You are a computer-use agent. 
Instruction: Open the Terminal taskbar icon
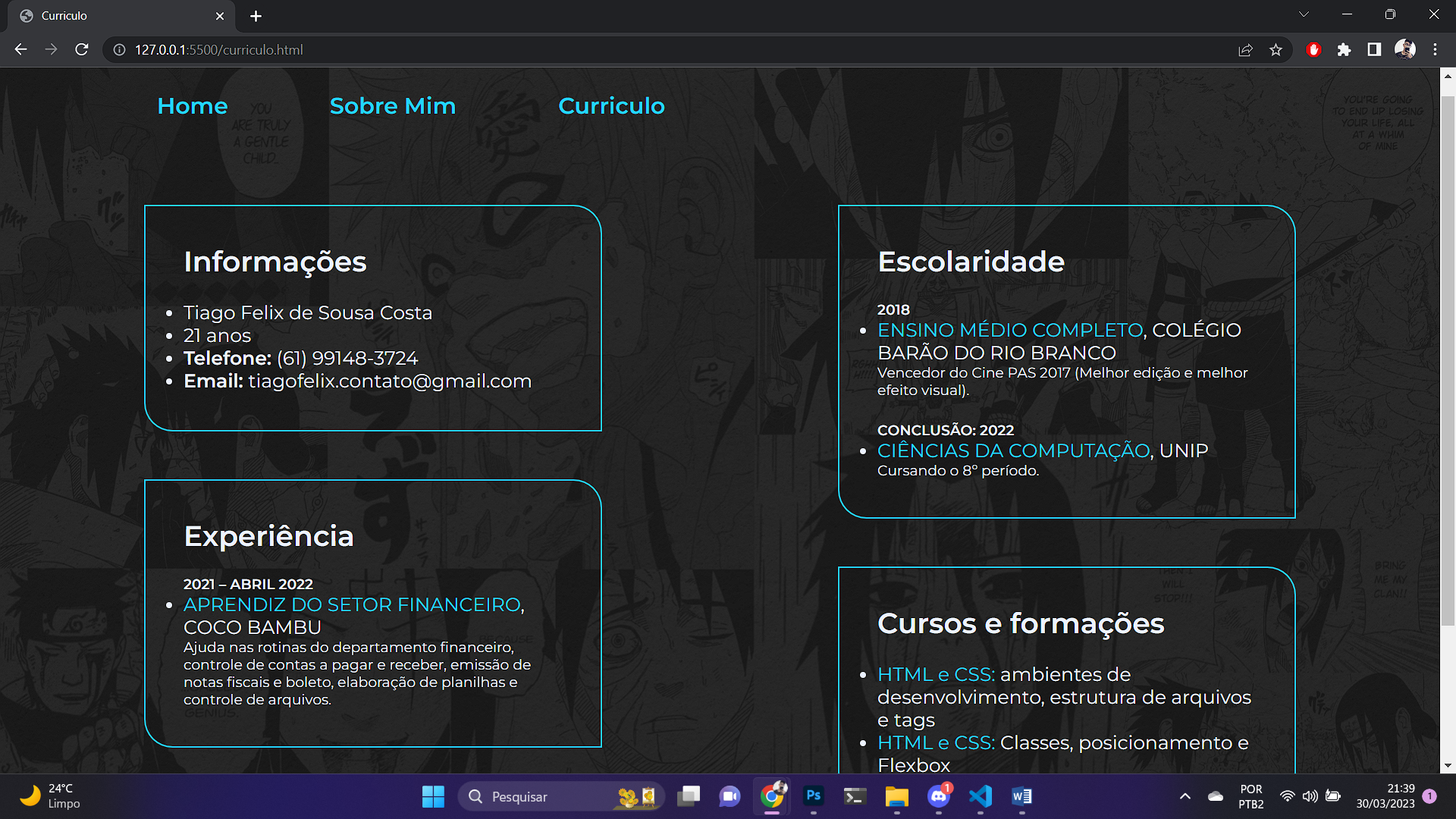[855, 796]
